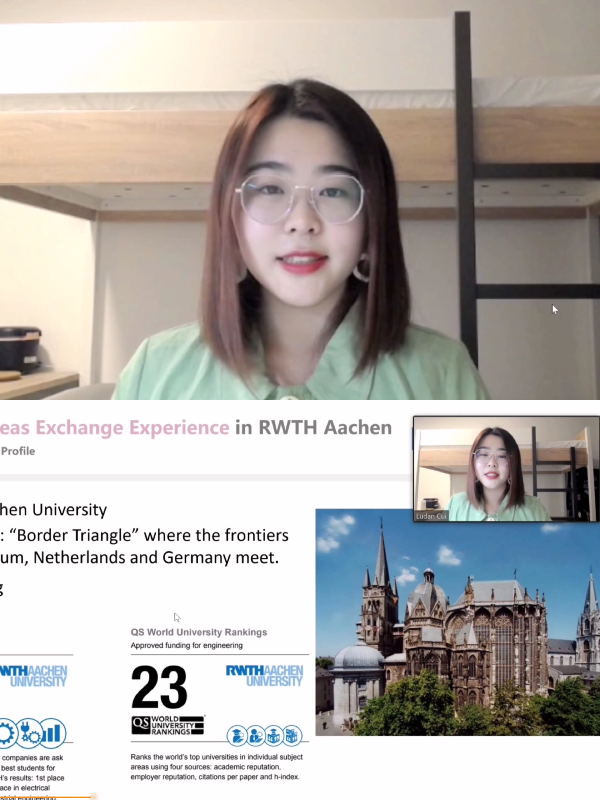Viewport: 600px width, 800px height.
Task: Click the main speaker video feed
Action: coord(300,199)
